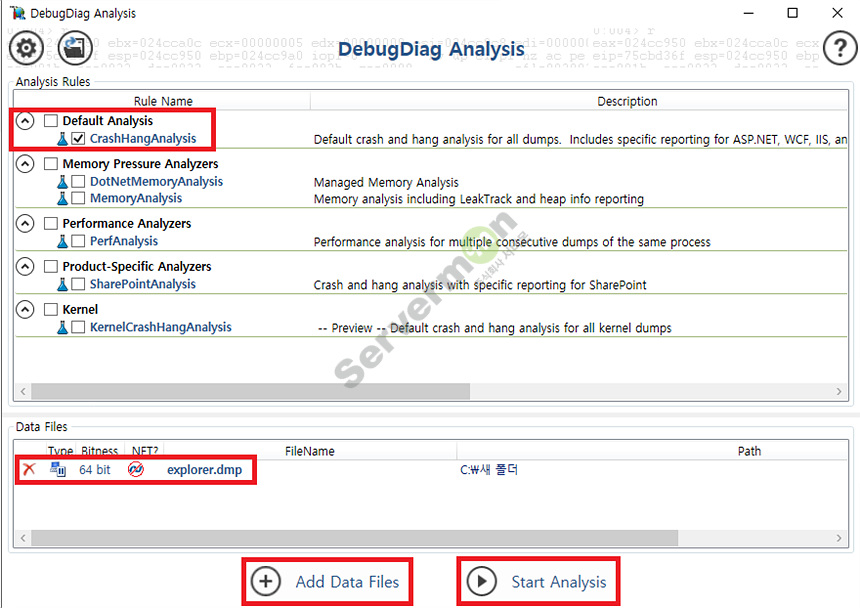Click the .NET not-managed icon for explorer.dmp

[136, 469]
